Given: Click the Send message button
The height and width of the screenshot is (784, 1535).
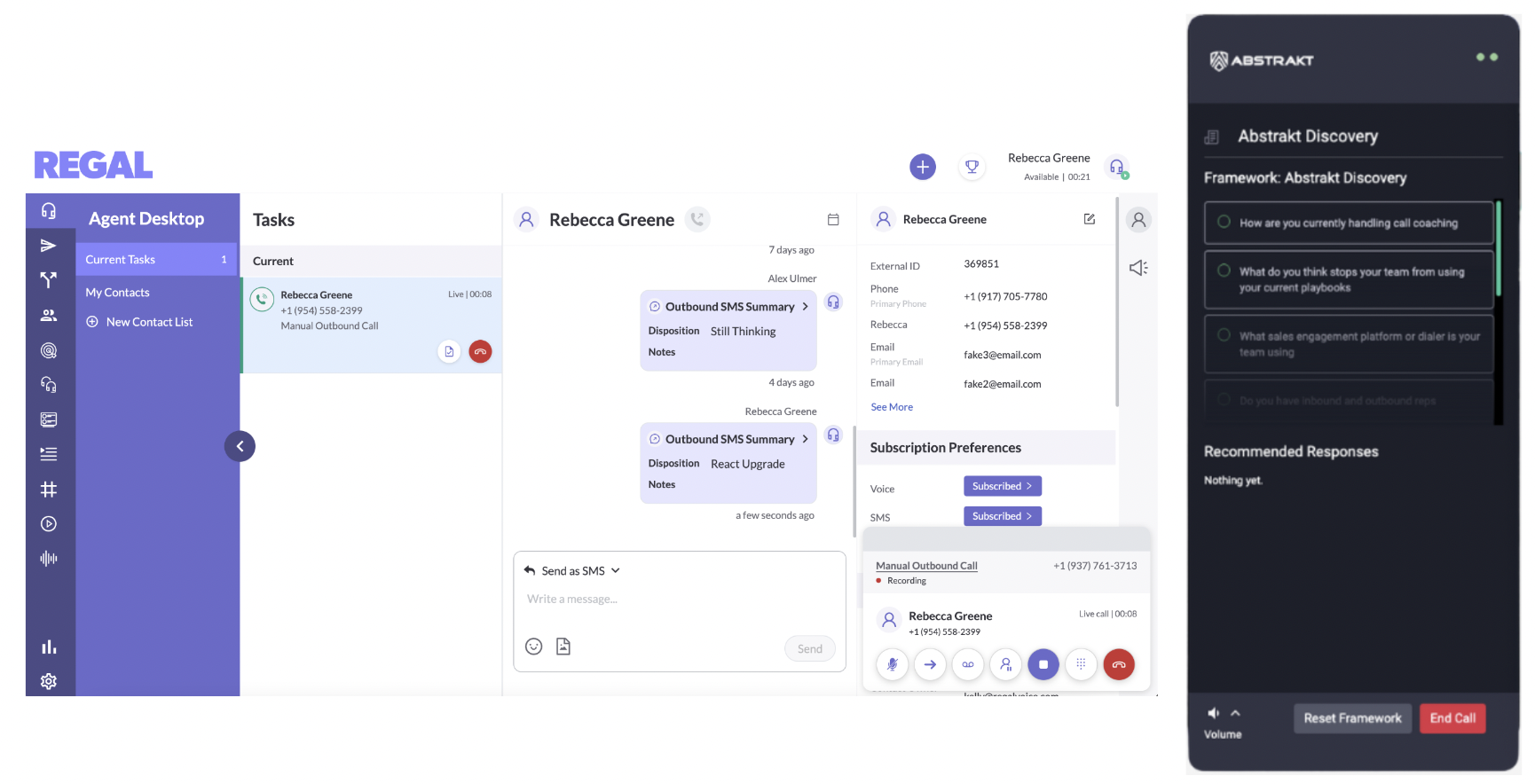Looking at the screenshot, I should pyautogui.click(x=809, y=649).
